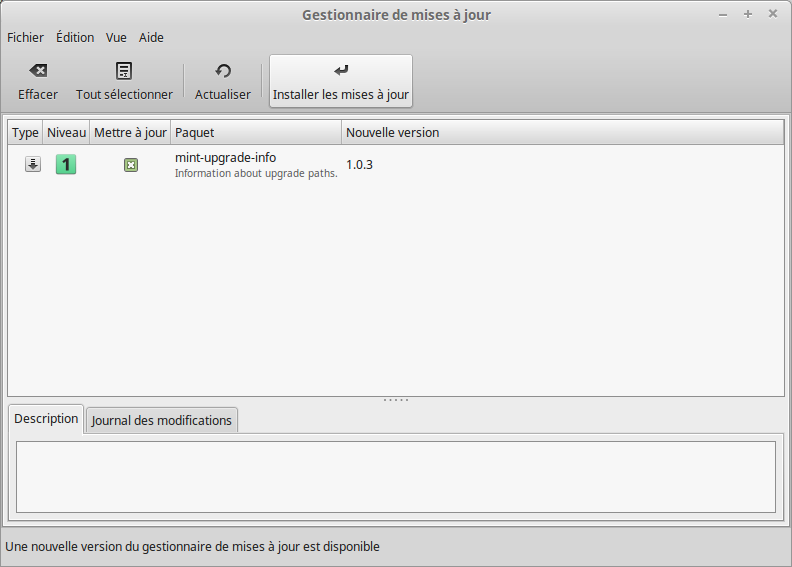The width and height of the screenshot is (792, 567).
Task: Toggle the mint-upgrade-info update checkbox
Action: click(131, 165)
